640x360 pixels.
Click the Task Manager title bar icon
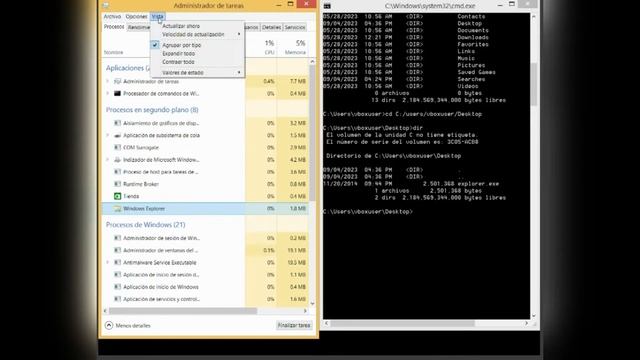(106, 5)
